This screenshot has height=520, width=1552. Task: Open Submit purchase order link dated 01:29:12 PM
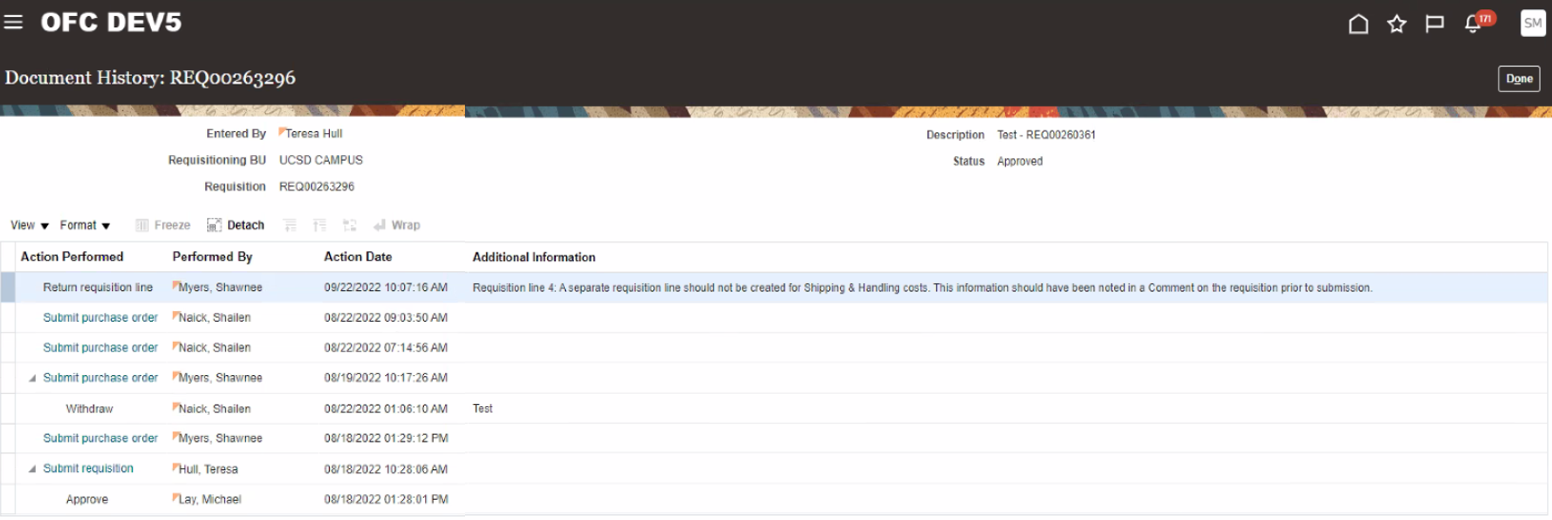100,438
